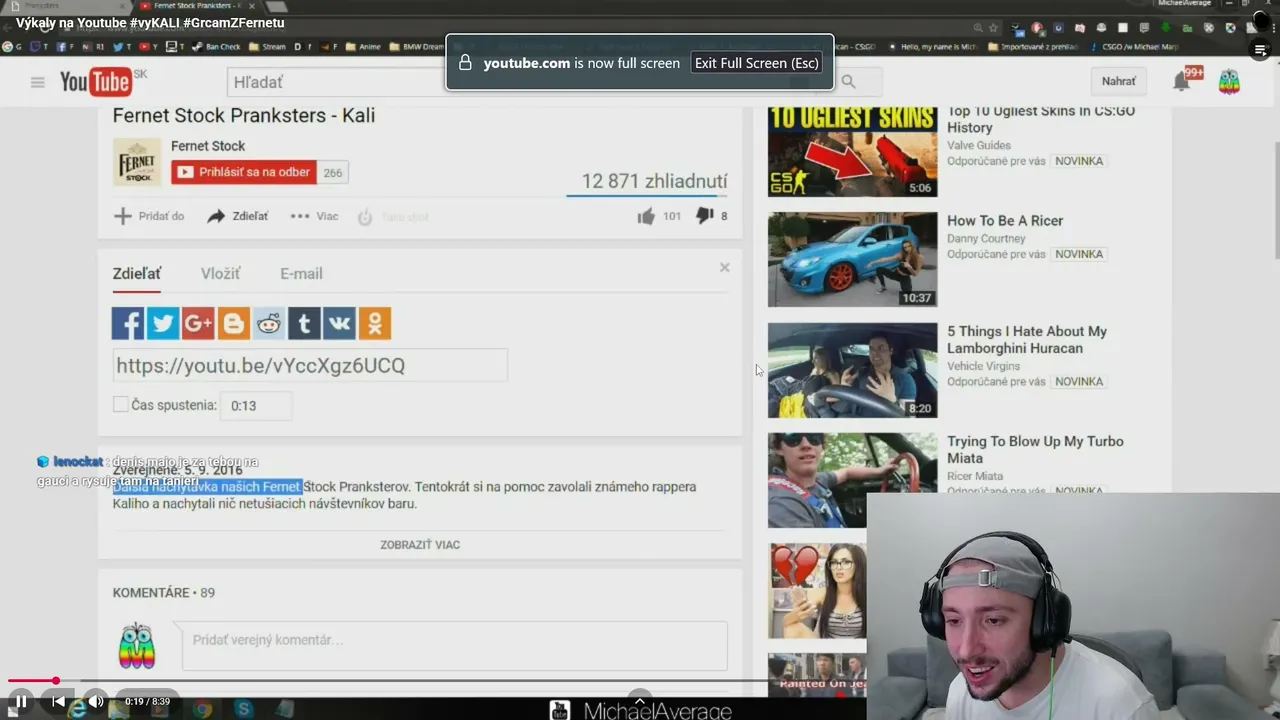Subscribe with Prihlásiť sa na odber

pyautogui.click(x=244, y=172)
